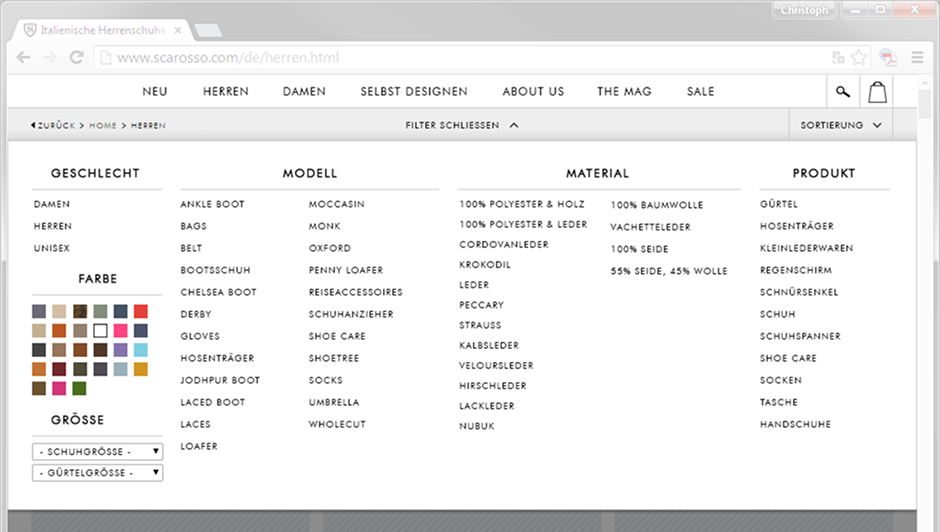This screenshot has width=940, height=532.
Task: Click the PDF extension icon
Action: 888,58
